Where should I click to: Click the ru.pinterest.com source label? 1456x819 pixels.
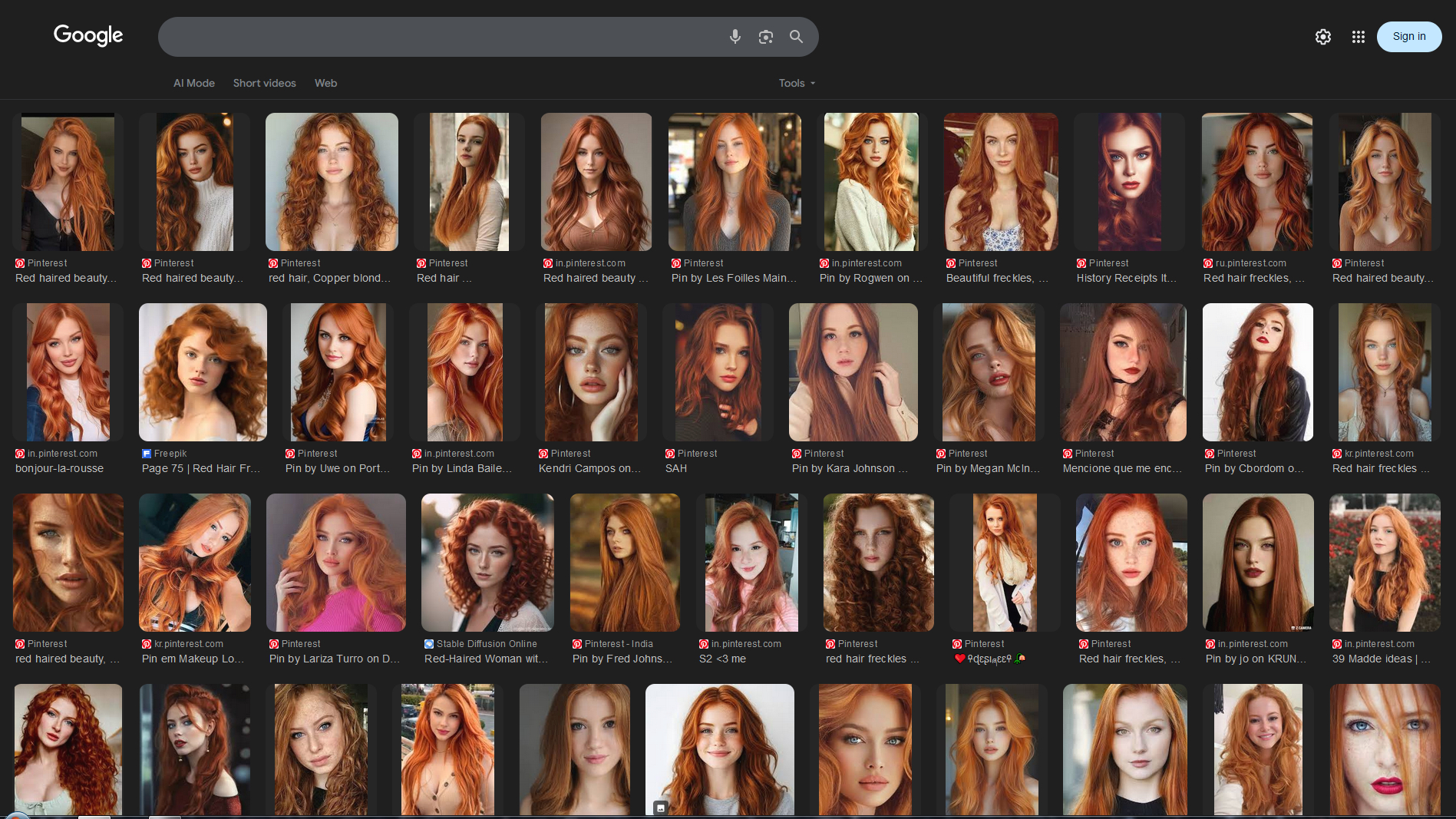point(1250,263)
